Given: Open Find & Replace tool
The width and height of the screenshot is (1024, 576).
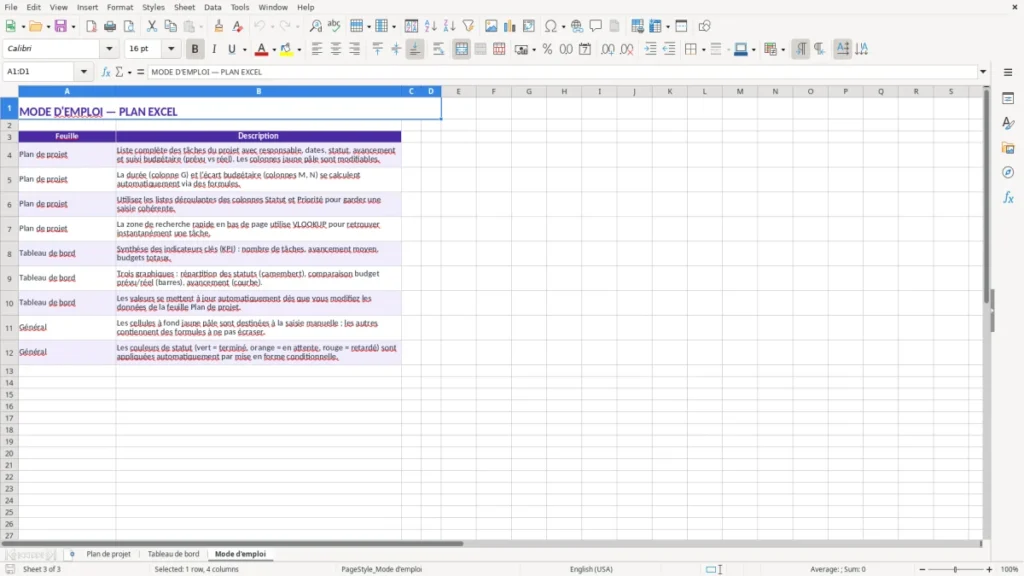Looking at the screenshot, I should (x=315, y=26).
